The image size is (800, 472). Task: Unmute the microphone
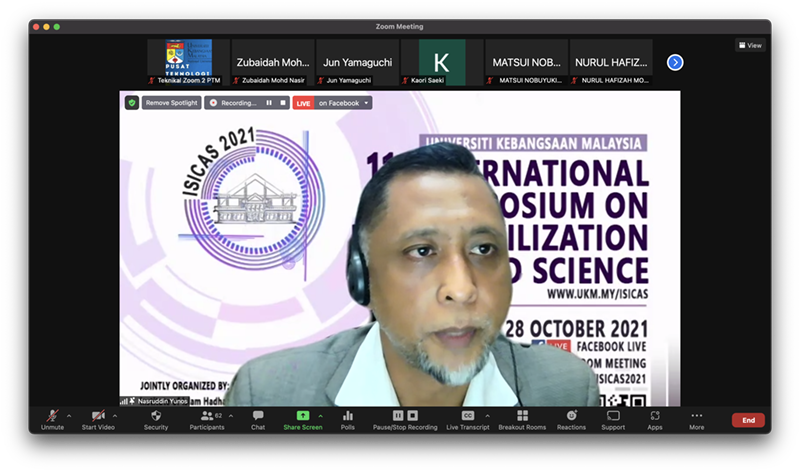coord(53,418)
